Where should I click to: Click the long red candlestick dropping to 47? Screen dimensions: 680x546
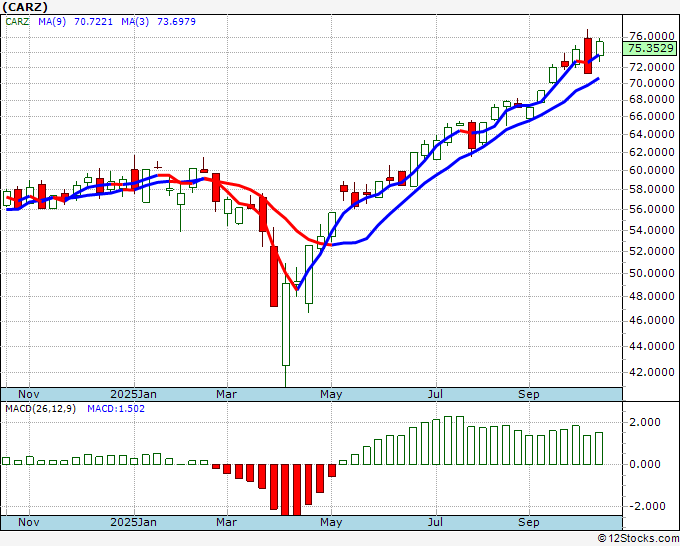tap(274, 276)
